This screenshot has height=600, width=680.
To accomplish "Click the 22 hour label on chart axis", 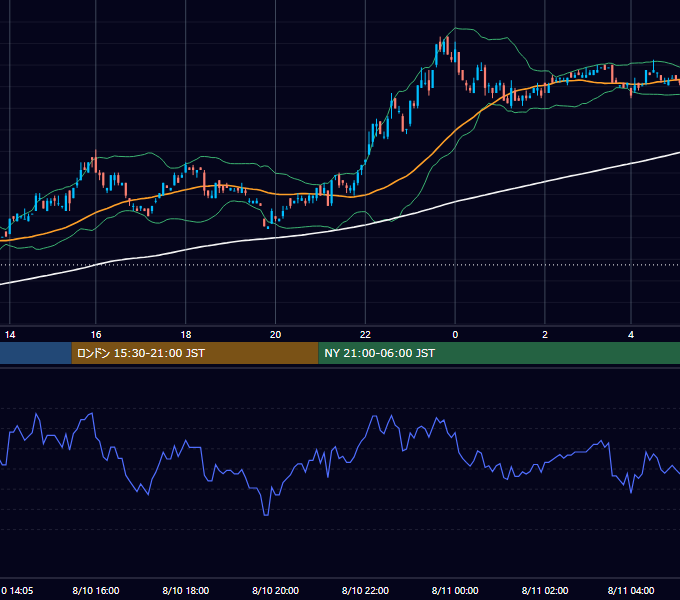I will click(x=365, y=335).
